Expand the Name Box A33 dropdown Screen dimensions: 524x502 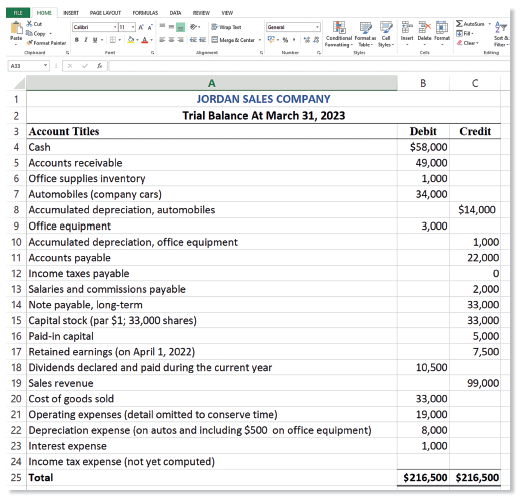[45, 66]
